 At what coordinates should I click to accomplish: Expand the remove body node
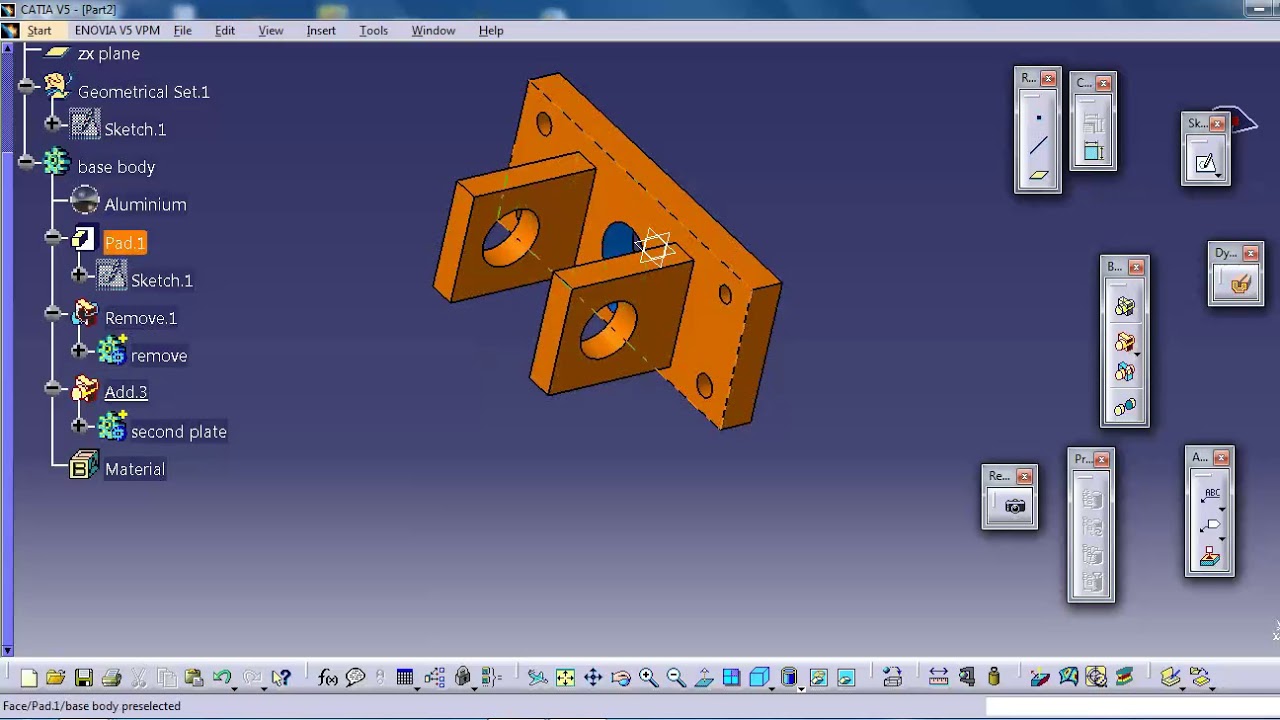79,351
